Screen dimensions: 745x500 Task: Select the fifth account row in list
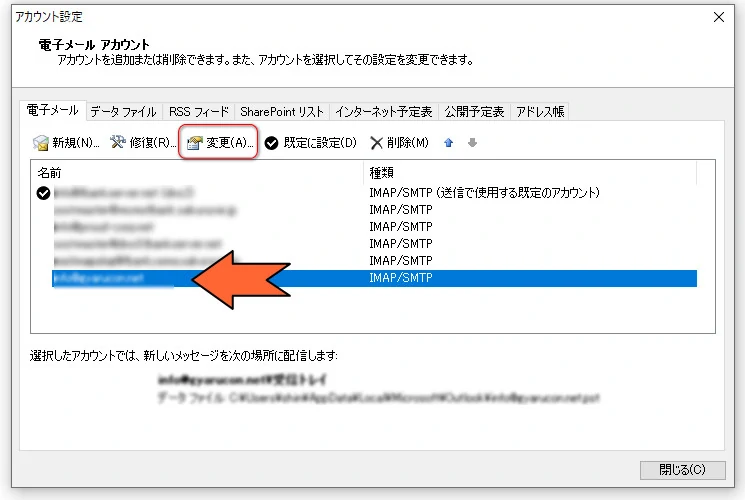pos(374,261)
